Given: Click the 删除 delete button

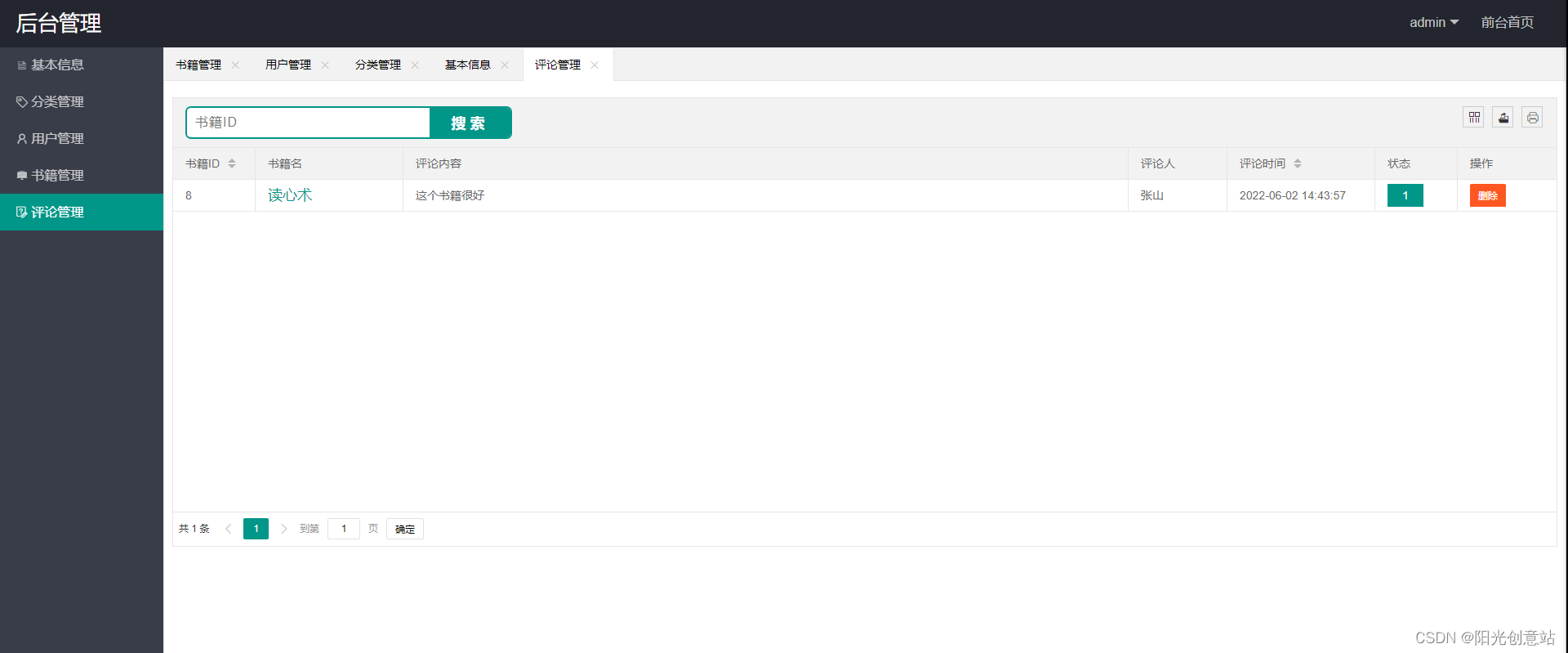Looking at the screenshot, I should tap(1487, 195).
